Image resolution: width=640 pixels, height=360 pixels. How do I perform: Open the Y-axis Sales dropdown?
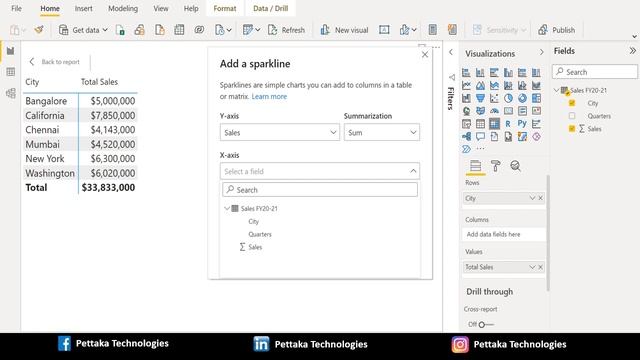click(x=280, y=132)
